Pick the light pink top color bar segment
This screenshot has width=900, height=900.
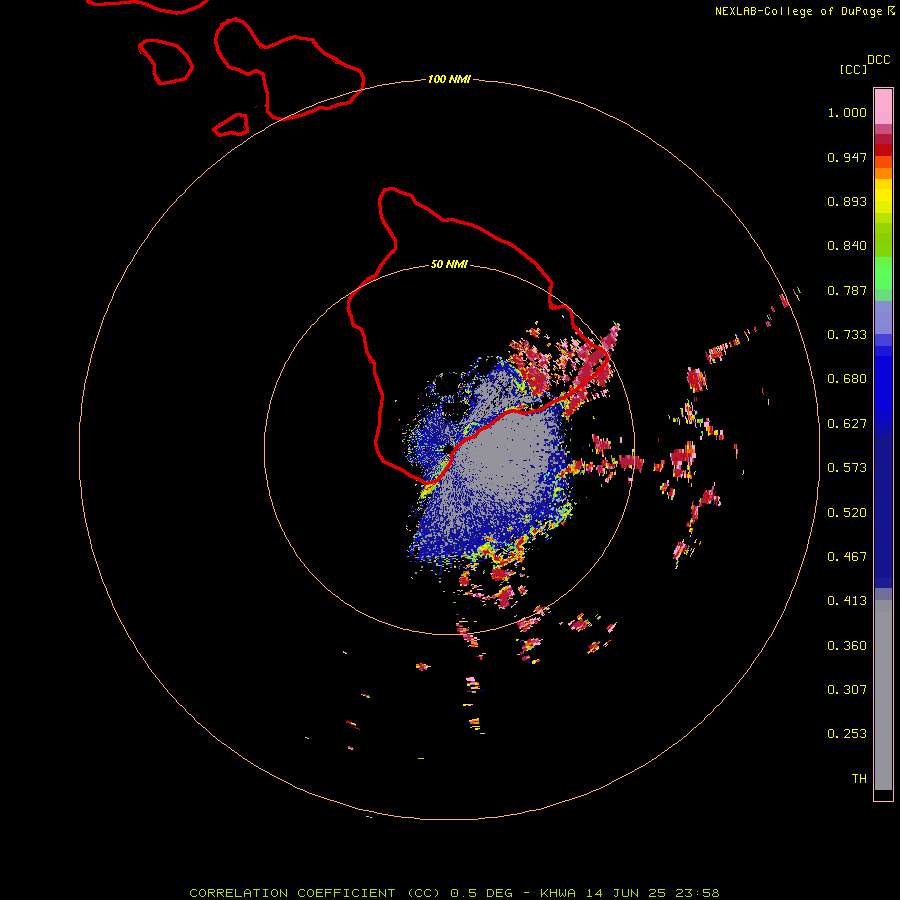click(883, 107)
